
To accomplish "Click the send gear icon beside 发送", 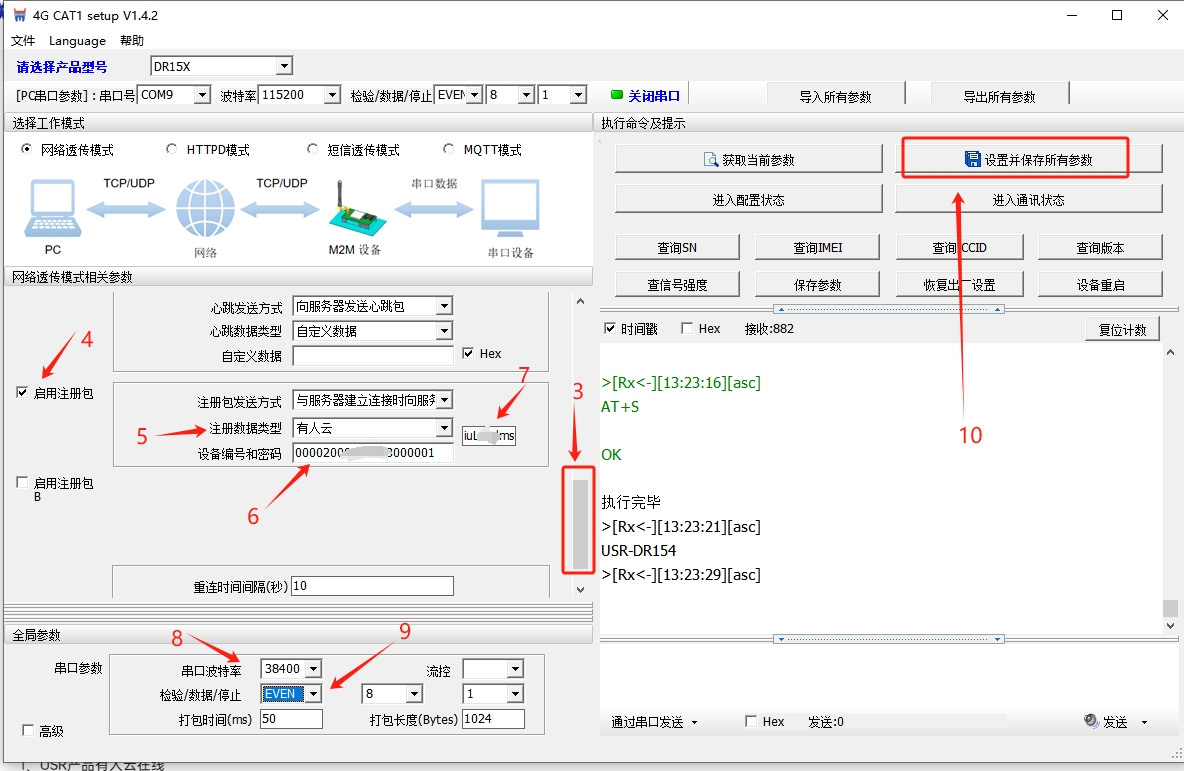I will pos(1091,721).
